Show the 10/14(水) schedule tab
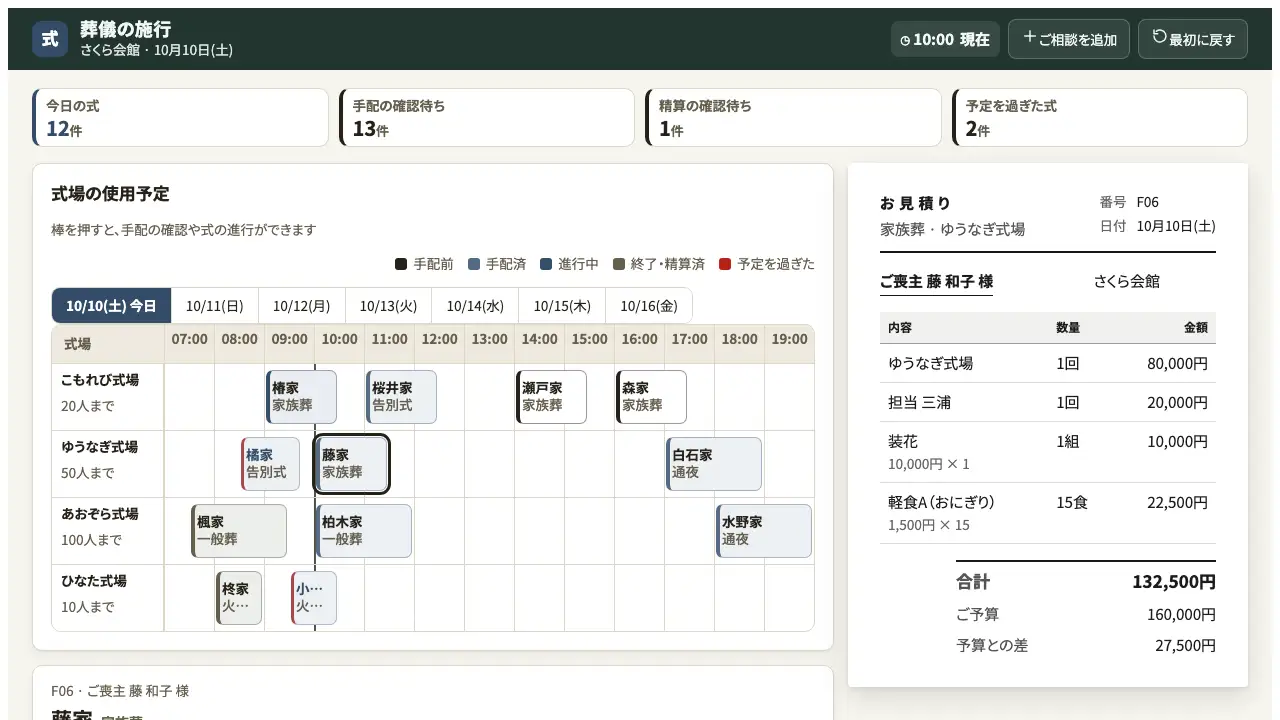Viewport: 1280px width, 720px height. point(475,306)
